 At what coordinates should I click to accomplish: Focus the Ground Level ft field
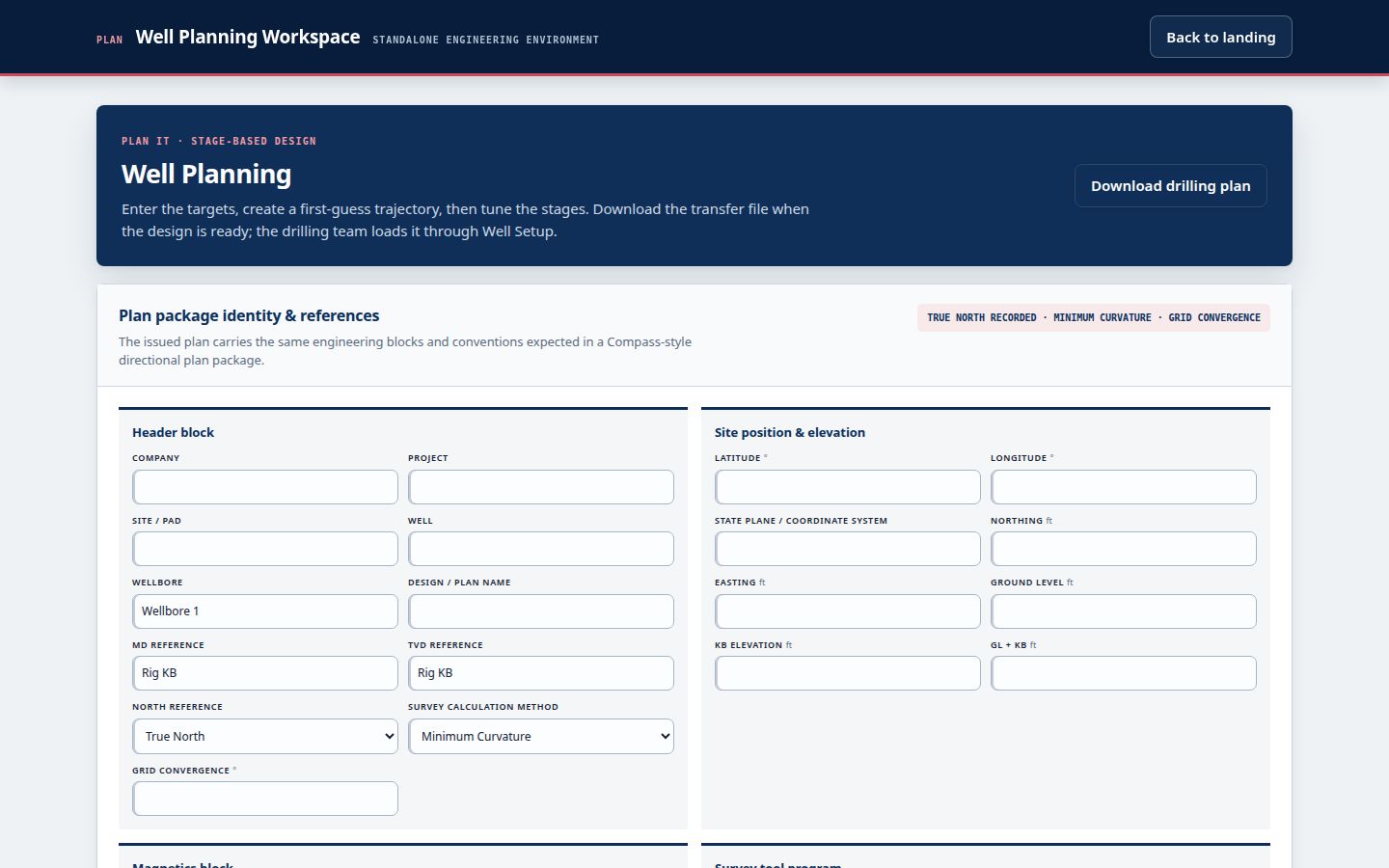pos(1124,611)
